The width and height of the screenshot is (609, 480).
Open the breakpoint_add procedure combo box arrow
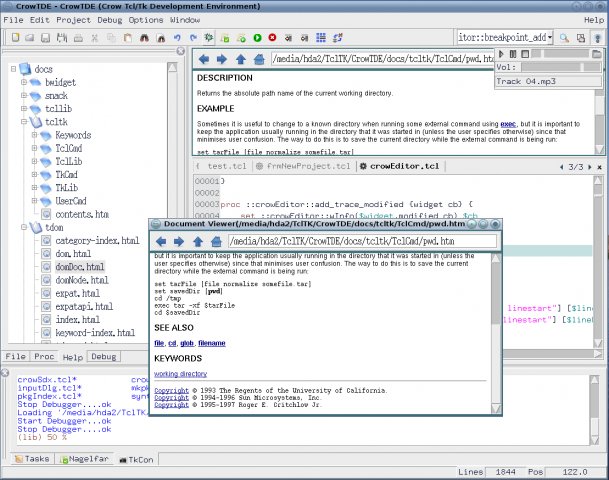coord(550,38)
